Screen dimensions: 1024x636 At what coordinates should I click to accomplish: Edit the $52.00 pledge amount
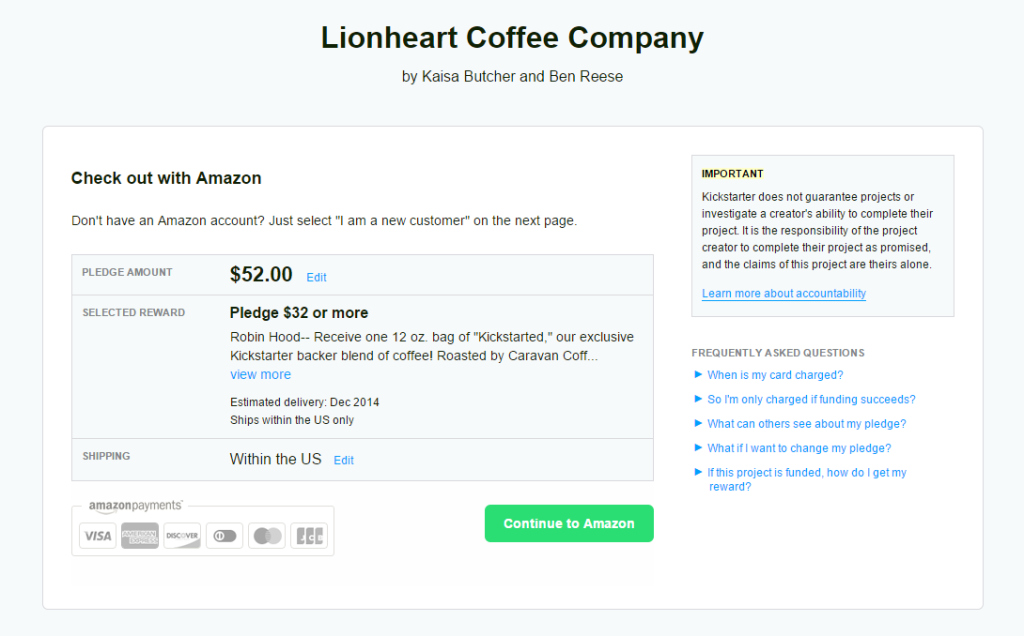coord(316,278)
